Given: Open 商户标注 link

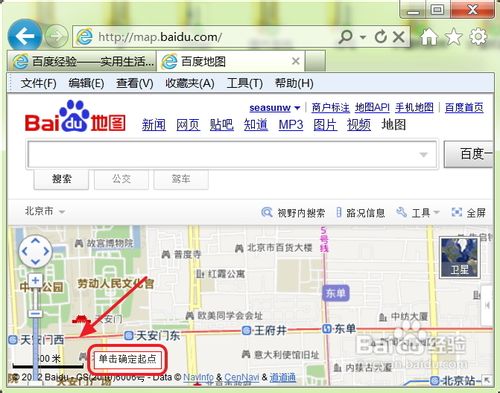Looking at the screenshot, I should (331, 108).
